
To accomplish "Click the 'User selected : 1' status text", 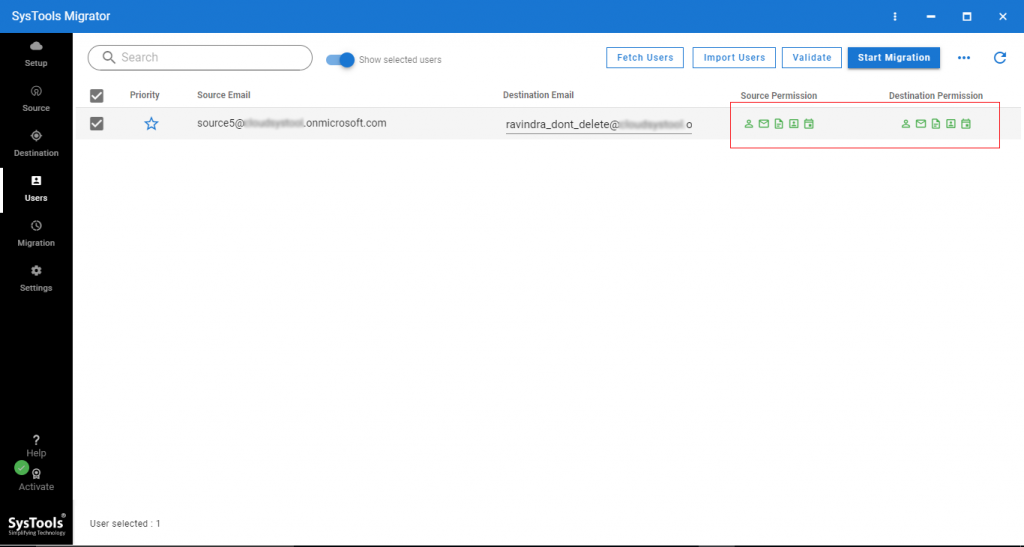I will [x=125, y=524].
